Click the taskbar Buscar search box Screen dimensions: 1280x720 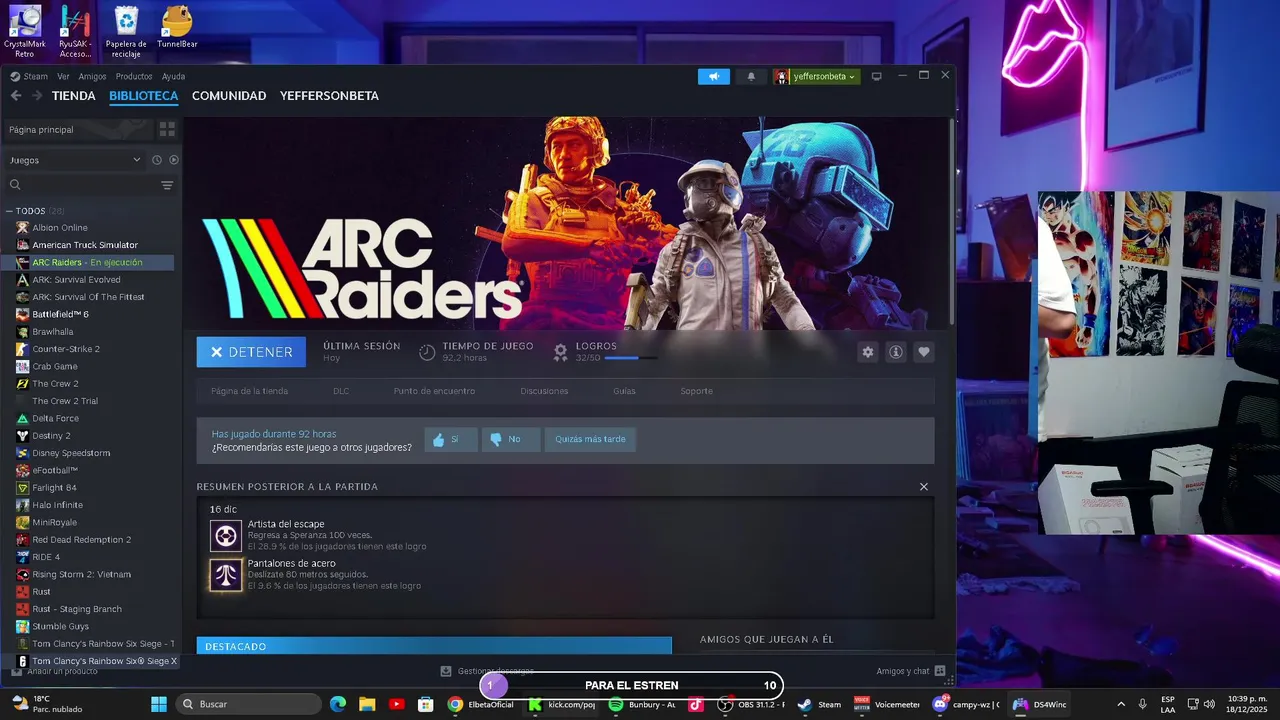(248, 704)
